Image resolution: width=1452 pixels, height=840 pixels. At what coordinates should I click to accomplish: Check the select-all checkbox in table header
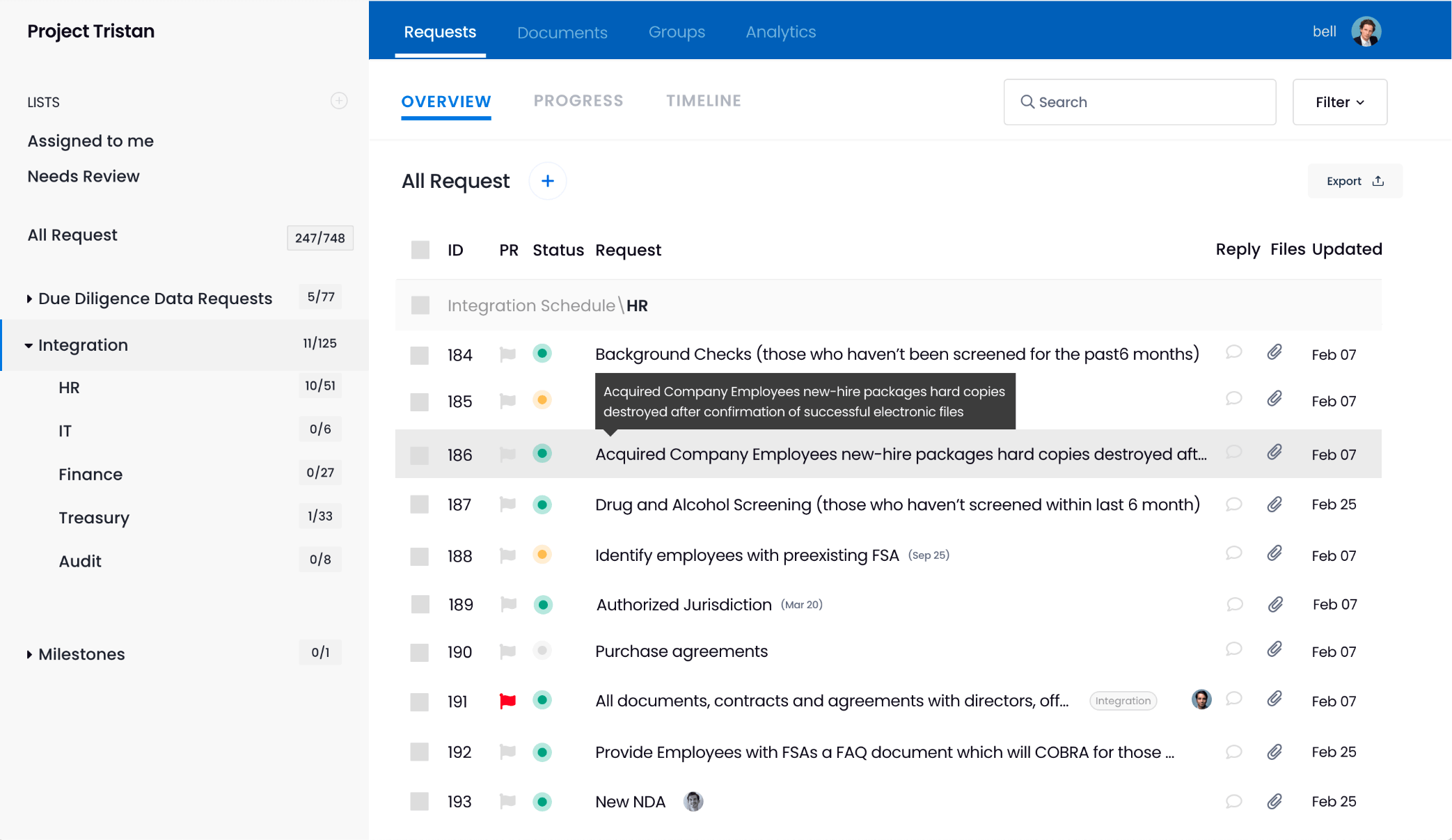pos(420,250)
